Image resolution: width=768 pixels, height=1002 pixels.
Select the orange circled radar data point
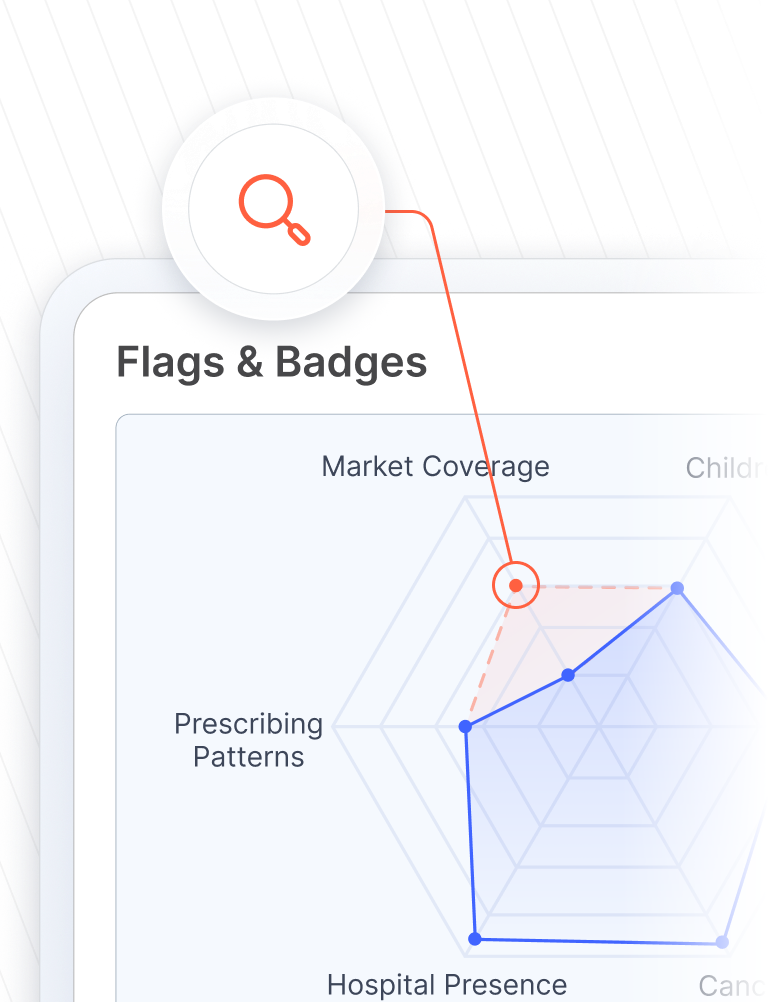pyautogui.click(x=516, y=585)
